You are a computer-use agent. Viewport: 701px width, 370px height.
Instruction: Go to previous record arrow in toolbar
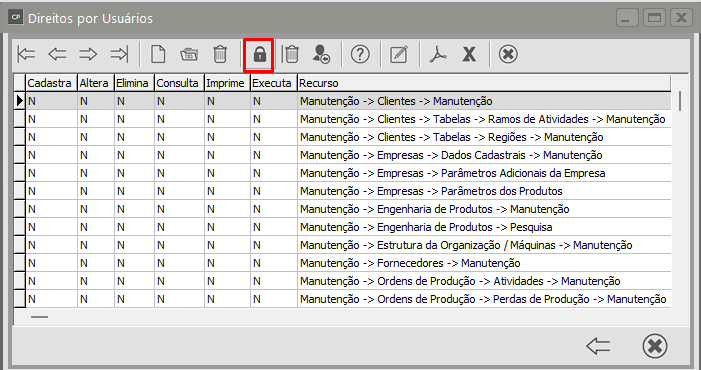coord(57,55)
